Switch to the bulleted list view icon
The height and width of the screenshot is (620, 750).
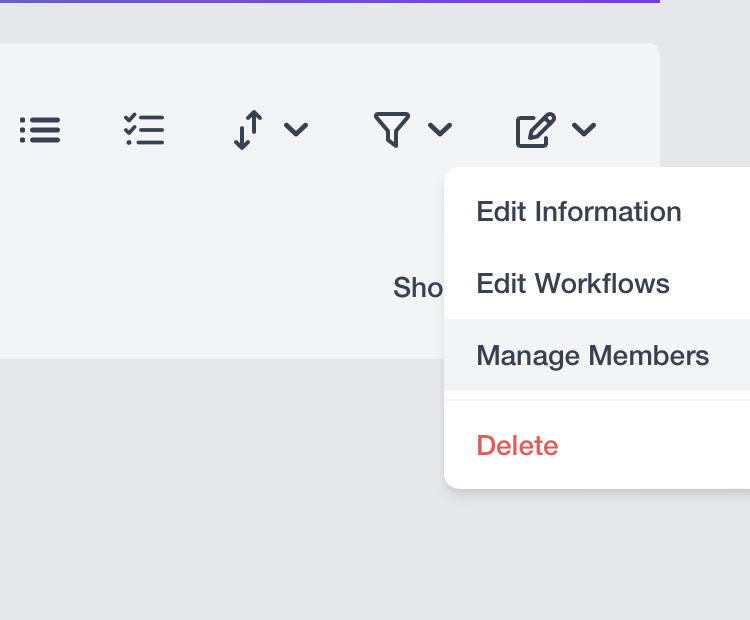pos(40,130)
